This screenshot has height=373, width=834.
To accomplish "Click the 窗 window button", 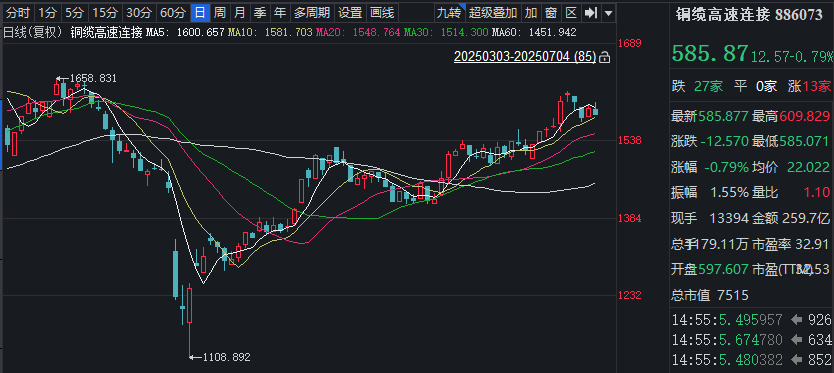I will [551, 12].
